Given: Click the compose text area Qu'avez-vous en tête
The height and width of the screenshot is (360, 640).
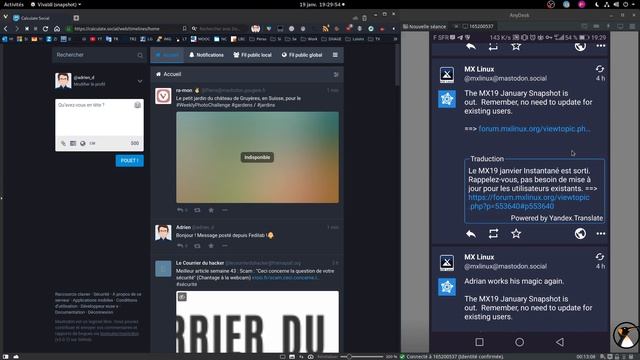Looking at the screenshot, I should 99,118.
